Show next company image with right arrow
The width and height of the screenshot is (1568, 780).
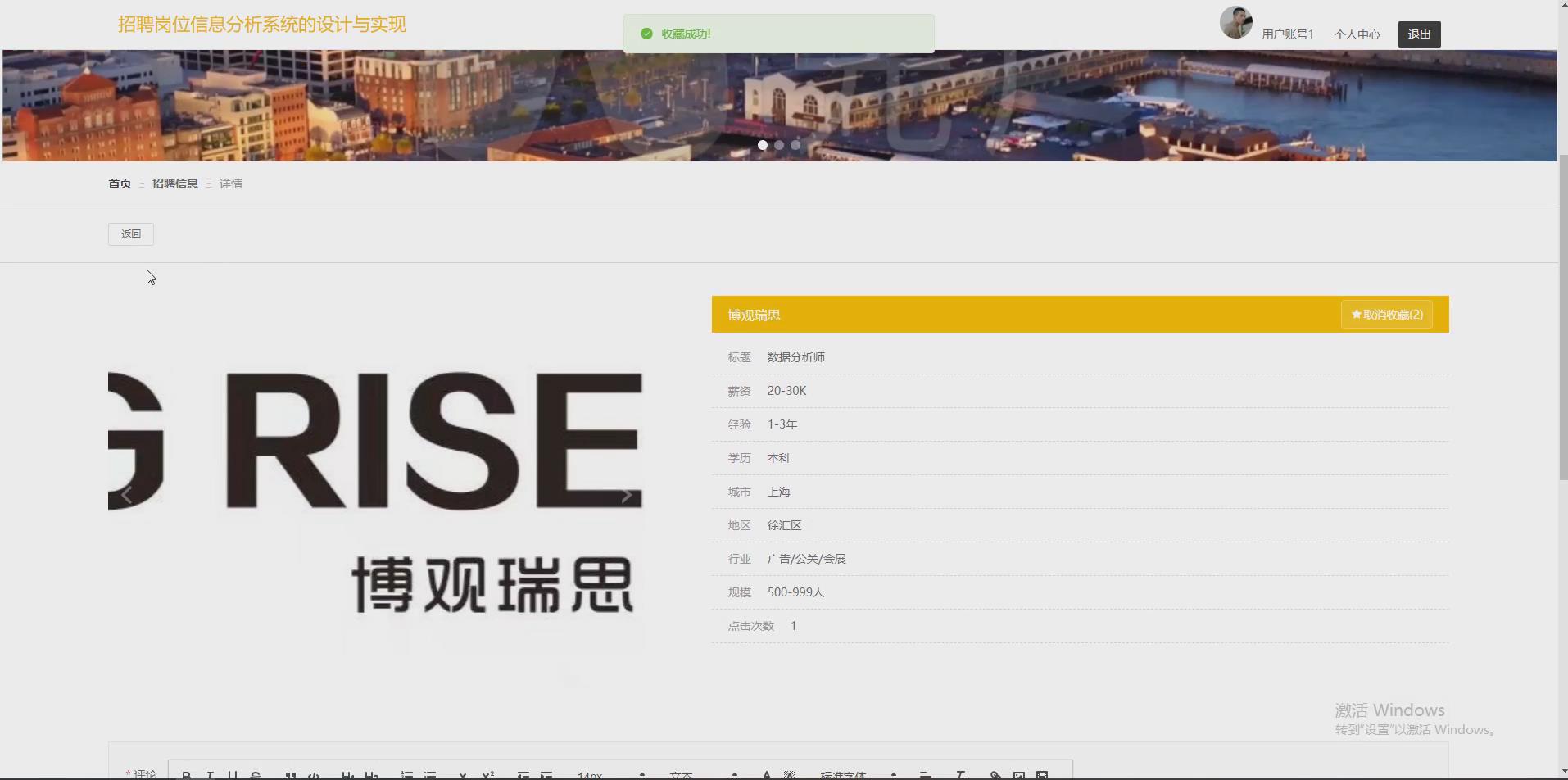pos(627,495)
